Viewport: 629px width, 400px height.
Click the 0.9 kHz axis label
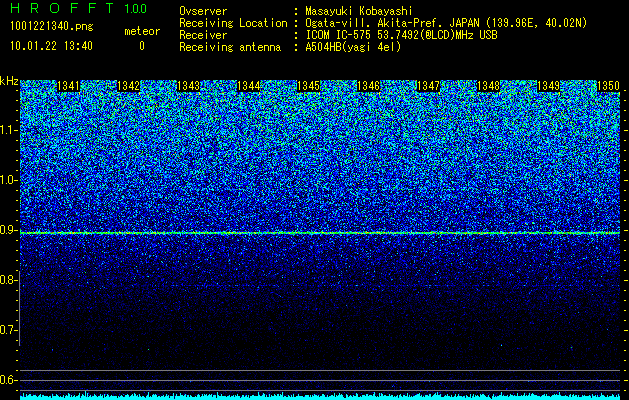coord(8,230)
